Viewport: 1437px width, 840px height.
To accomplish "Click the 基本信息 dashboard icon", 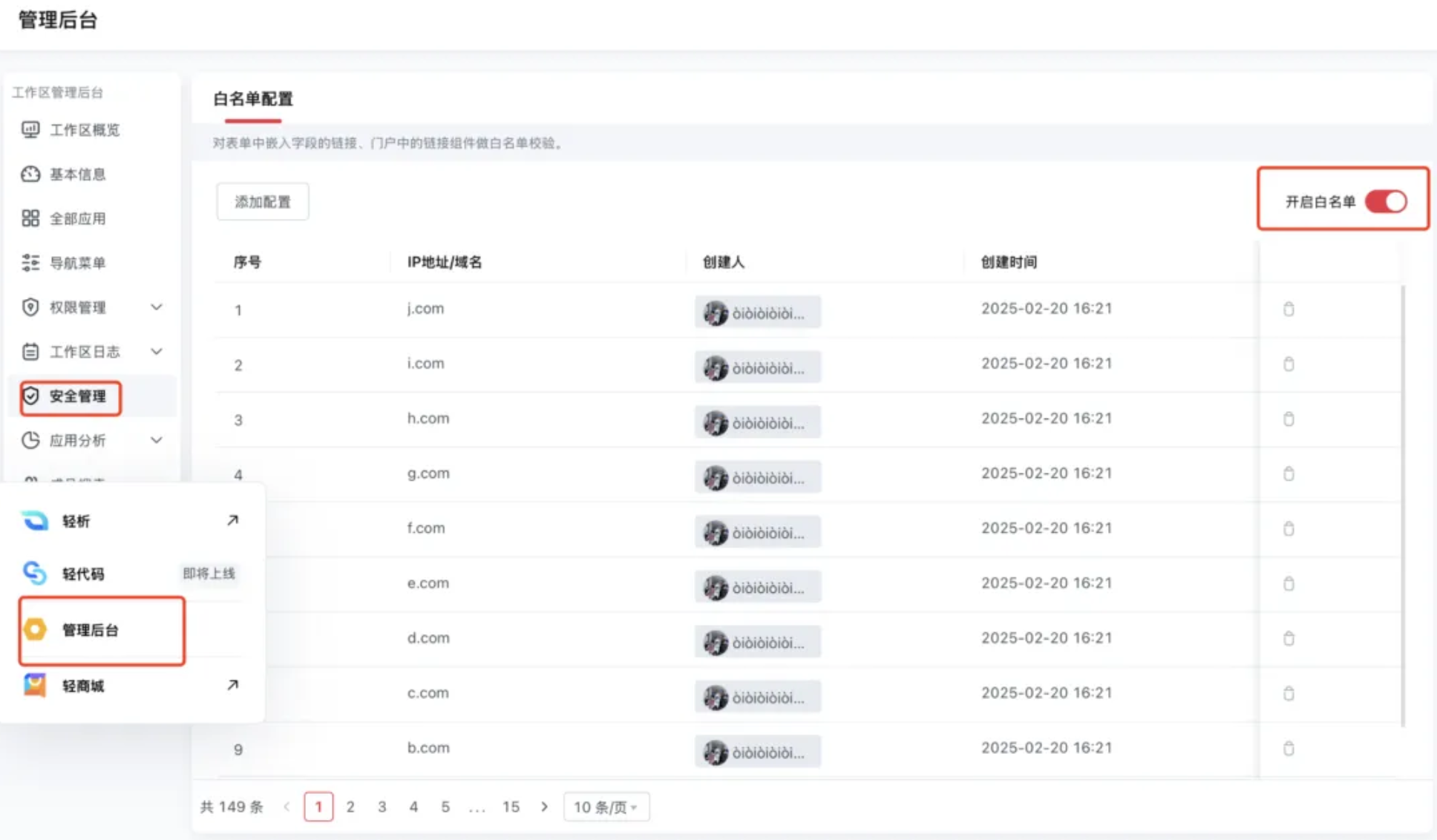I will (30, 174).
